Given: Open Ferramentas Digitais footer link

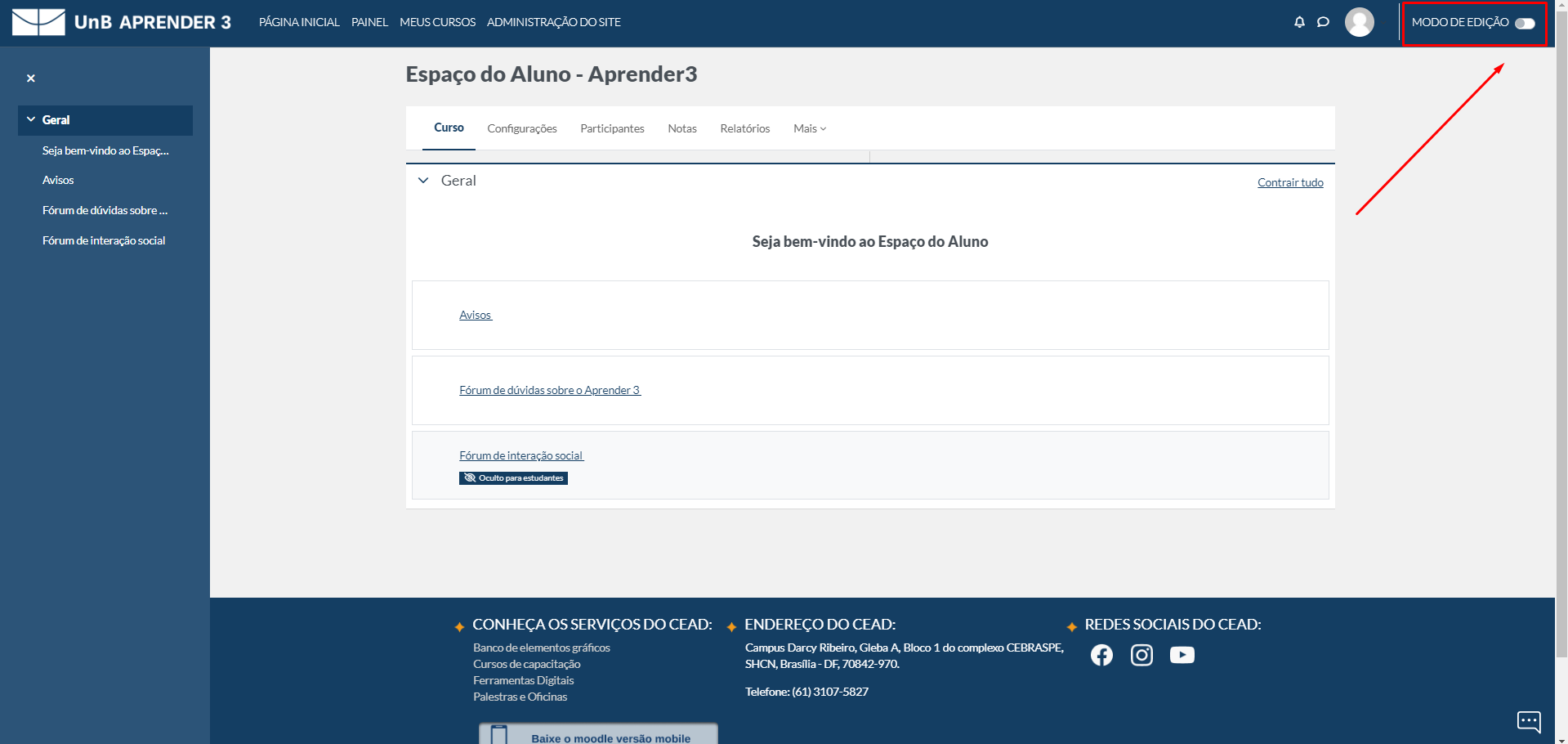Looking at the screenshot, I should 524,680.
